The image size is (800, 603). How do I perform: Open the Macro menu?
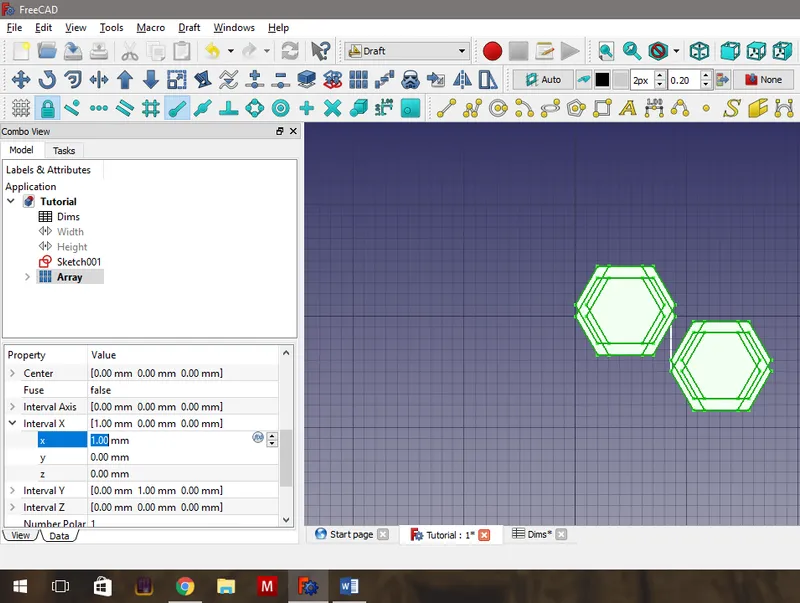click(150, 27)
